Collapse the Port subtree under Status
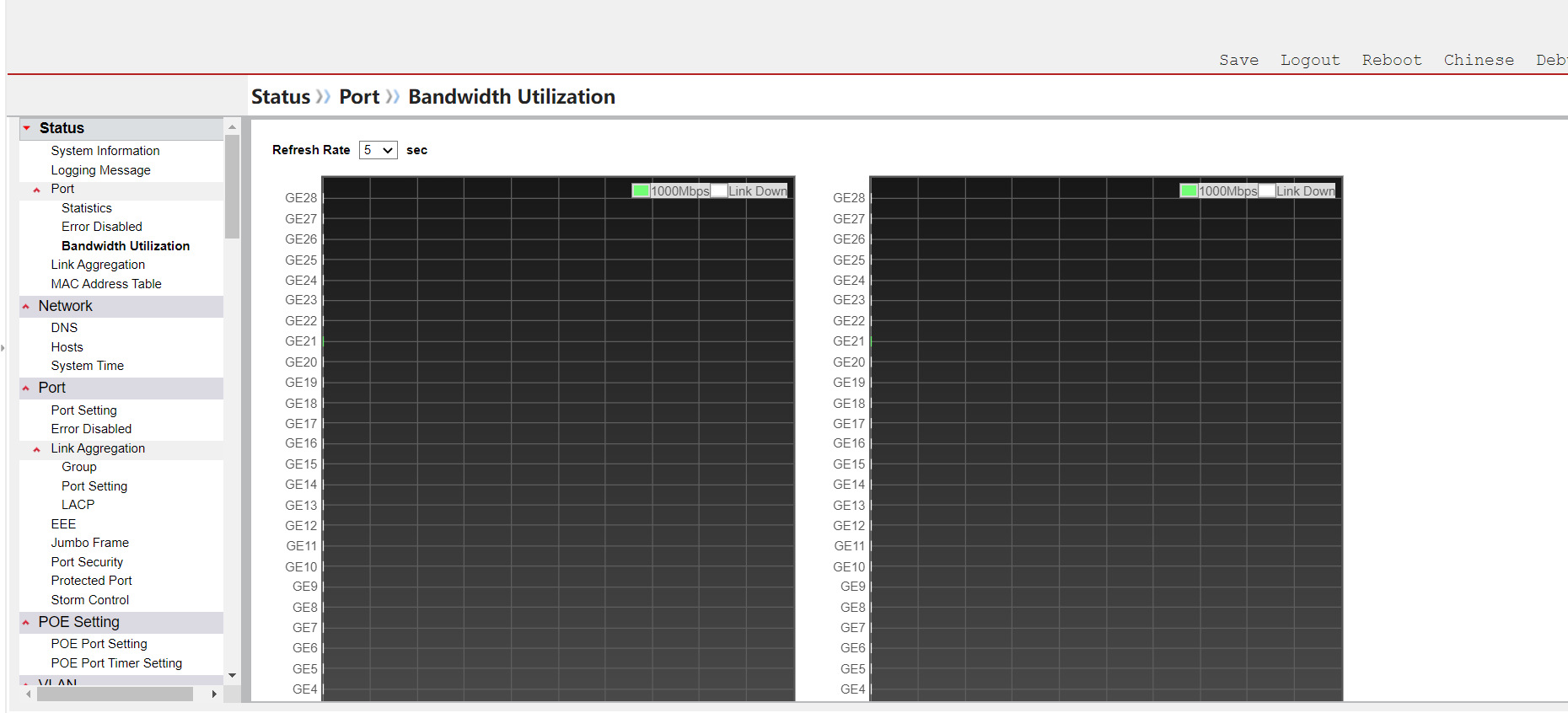Image resolution: width=1568 pixels, height=713 pixels. pos(36,190)
